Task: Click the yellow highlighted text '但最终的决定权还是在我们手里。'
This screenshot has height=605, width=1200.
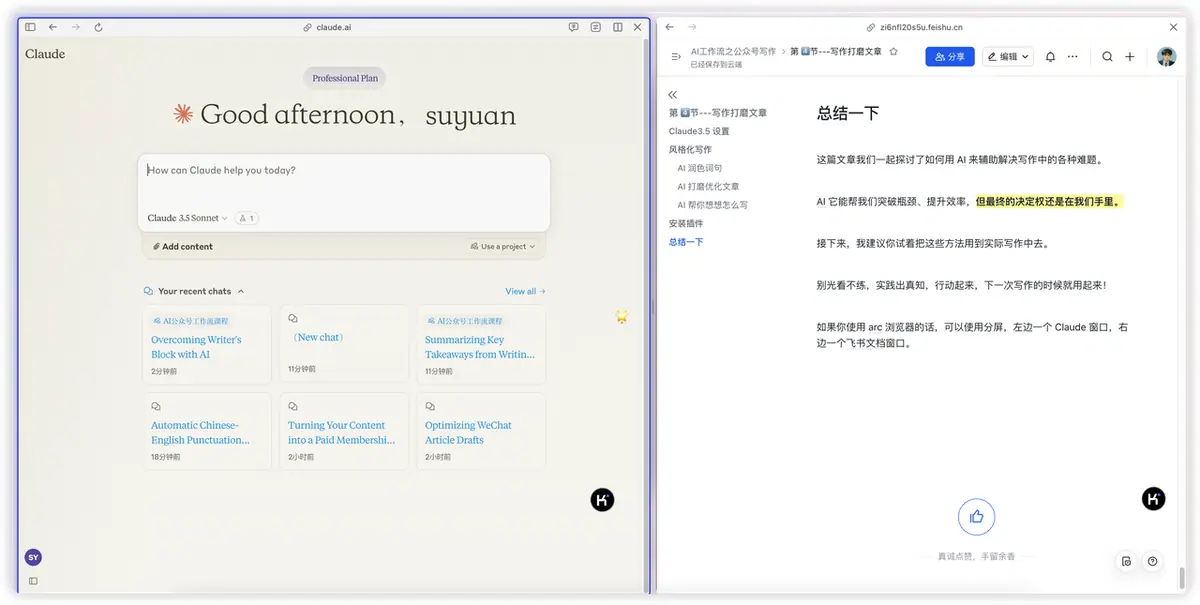Action: point(1049,201)
